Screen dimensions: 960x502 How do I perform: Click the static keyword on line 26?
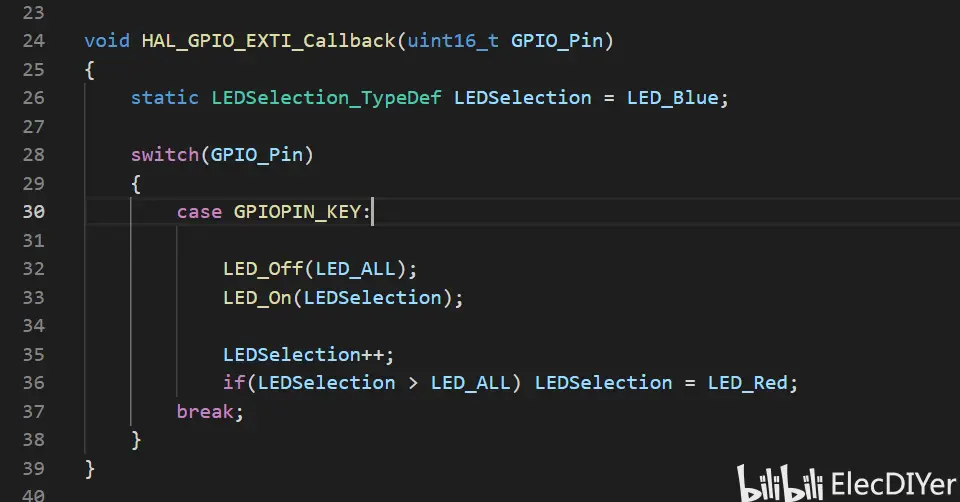[x=165, y=98]
